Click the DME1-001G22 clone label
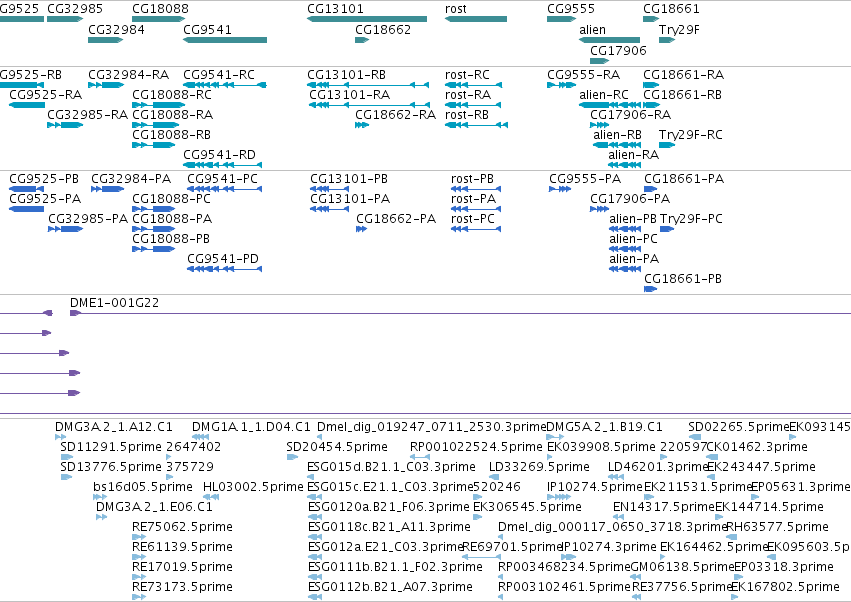 pos(115,303)
